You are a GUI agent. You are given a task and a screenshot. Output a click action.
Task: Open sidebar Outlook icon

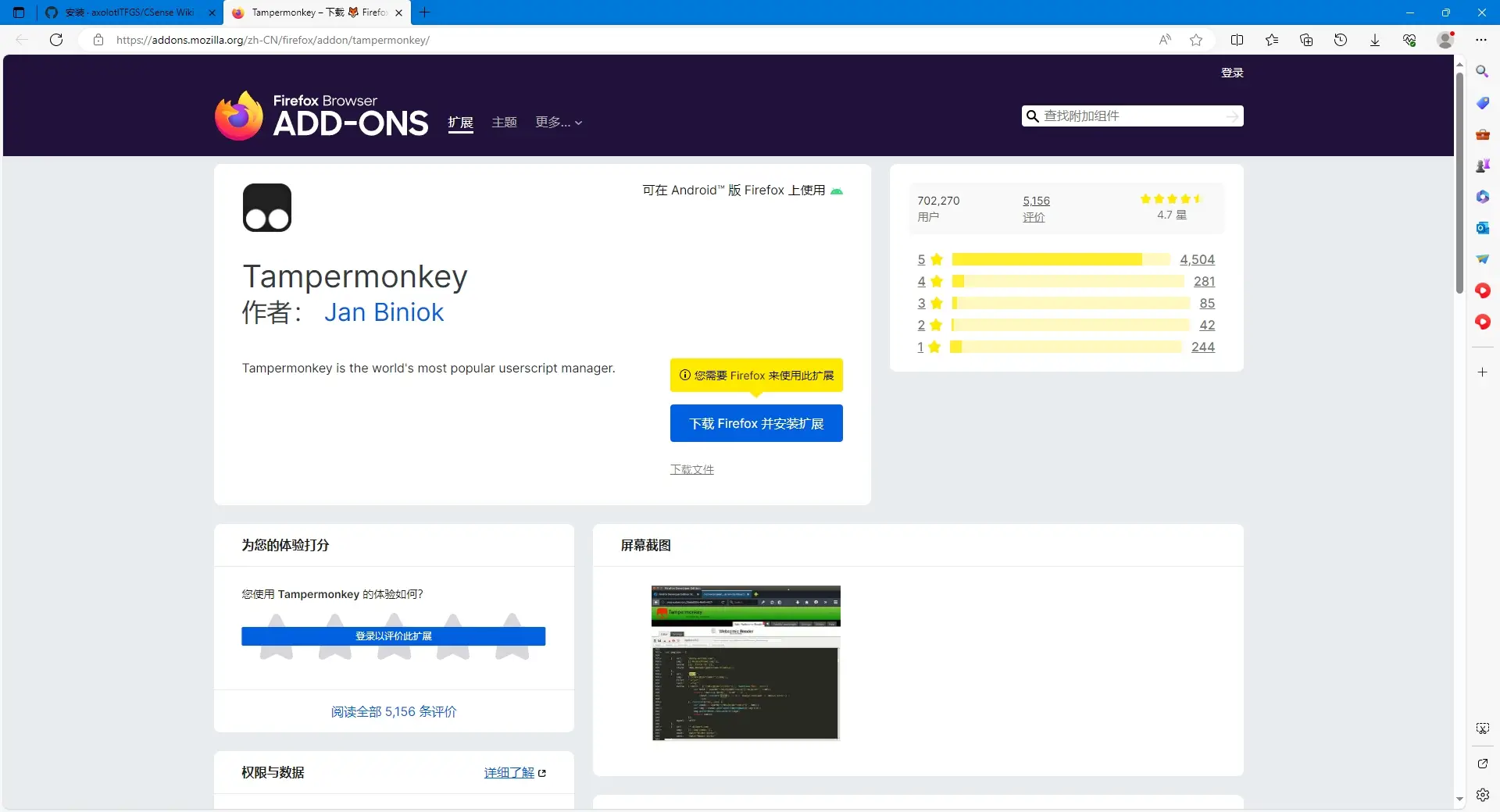(x=1482, y=228)
